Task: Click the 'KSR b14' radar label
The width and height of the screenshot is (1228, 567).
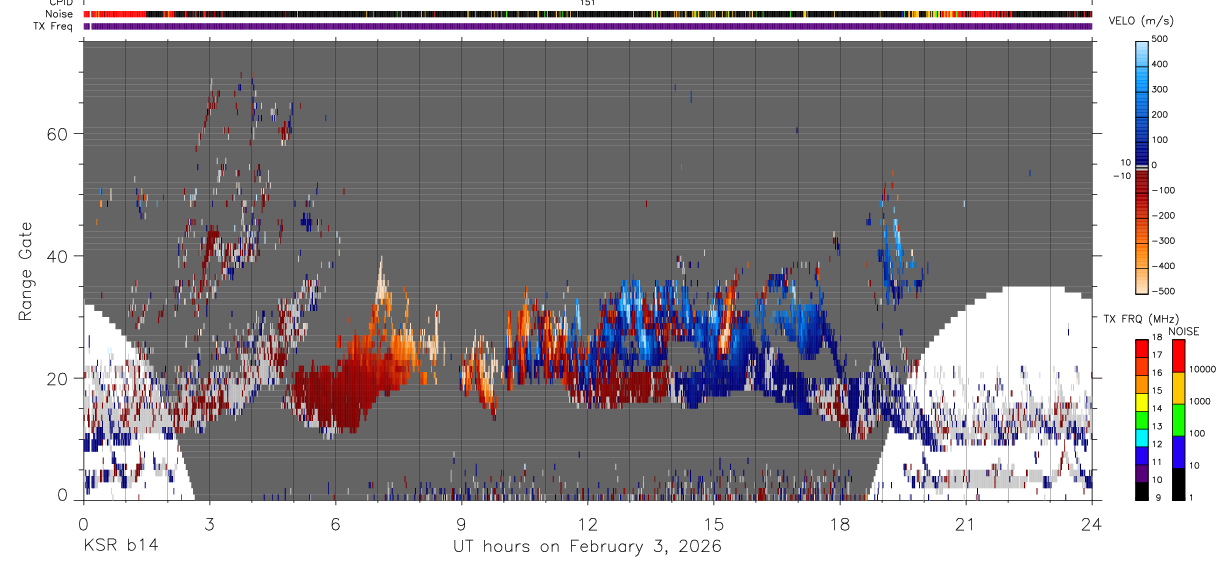Action: pos(120,547)
